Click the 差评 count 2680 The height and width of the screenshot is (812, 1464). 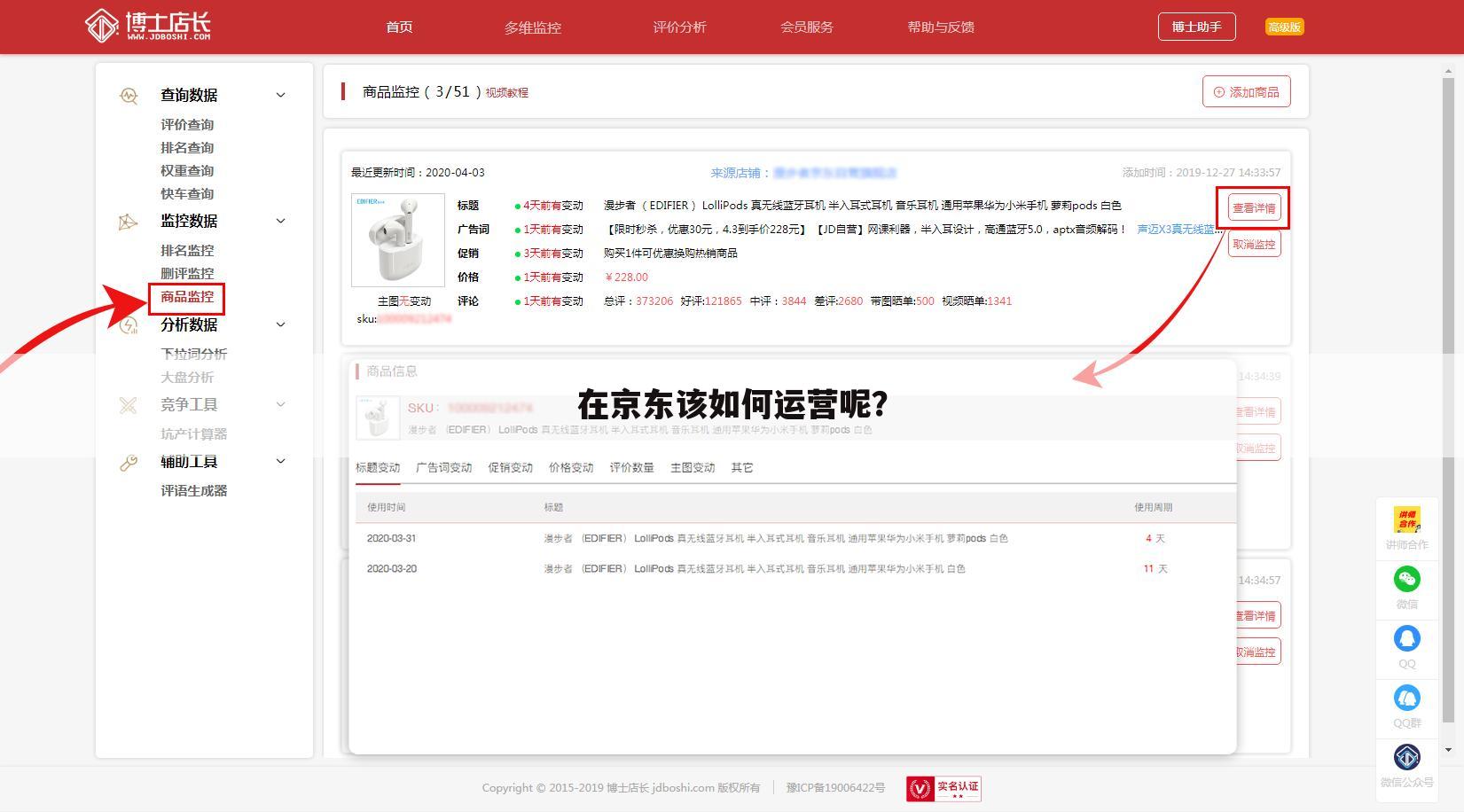(x=850, y=301)
